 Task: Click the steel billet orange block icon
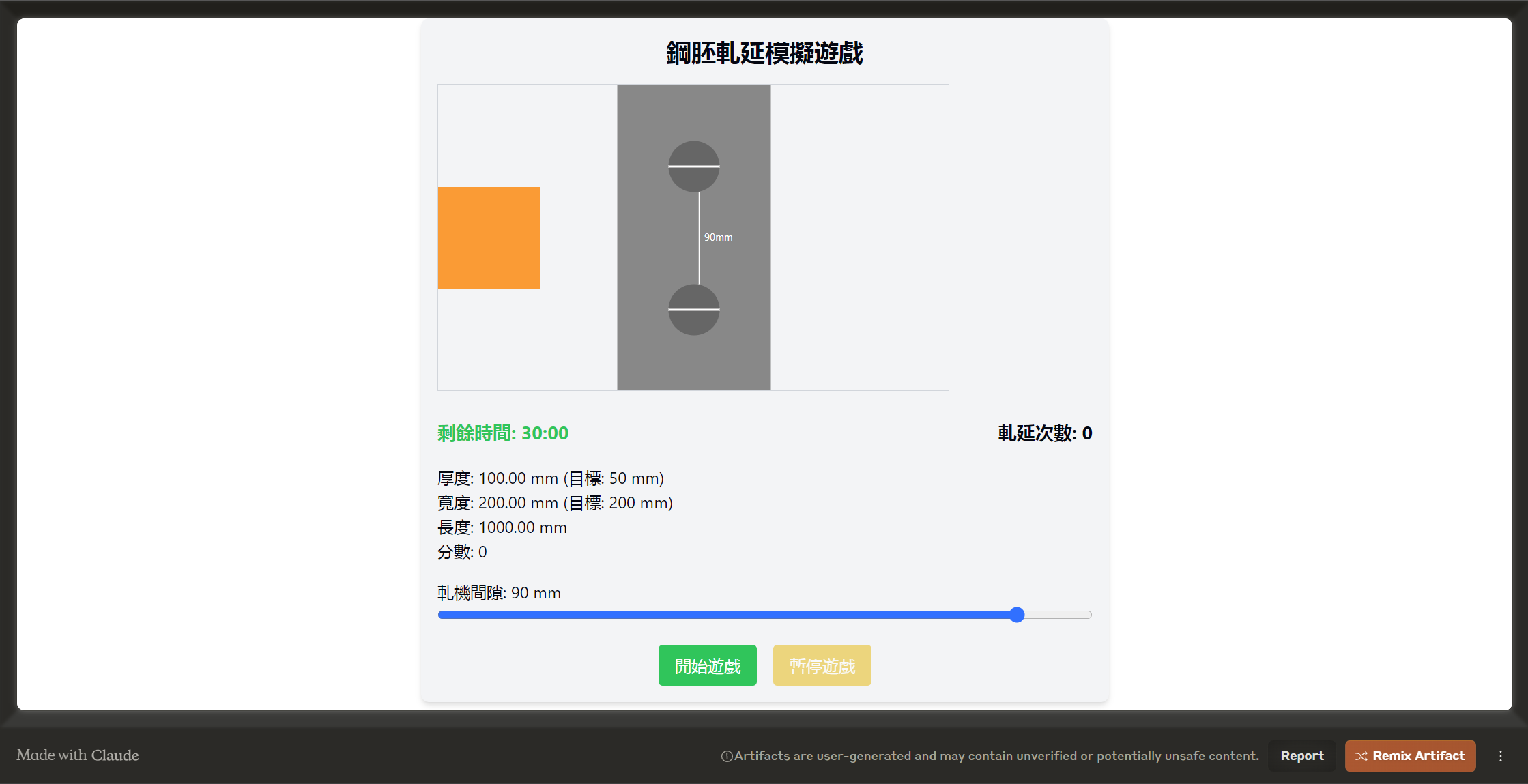pyautogui.click(x=490, y=238)
